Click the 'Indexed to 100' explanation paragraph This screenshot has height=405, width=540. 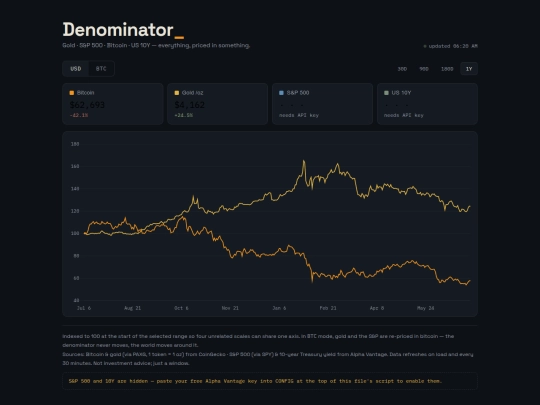(258, 340)
